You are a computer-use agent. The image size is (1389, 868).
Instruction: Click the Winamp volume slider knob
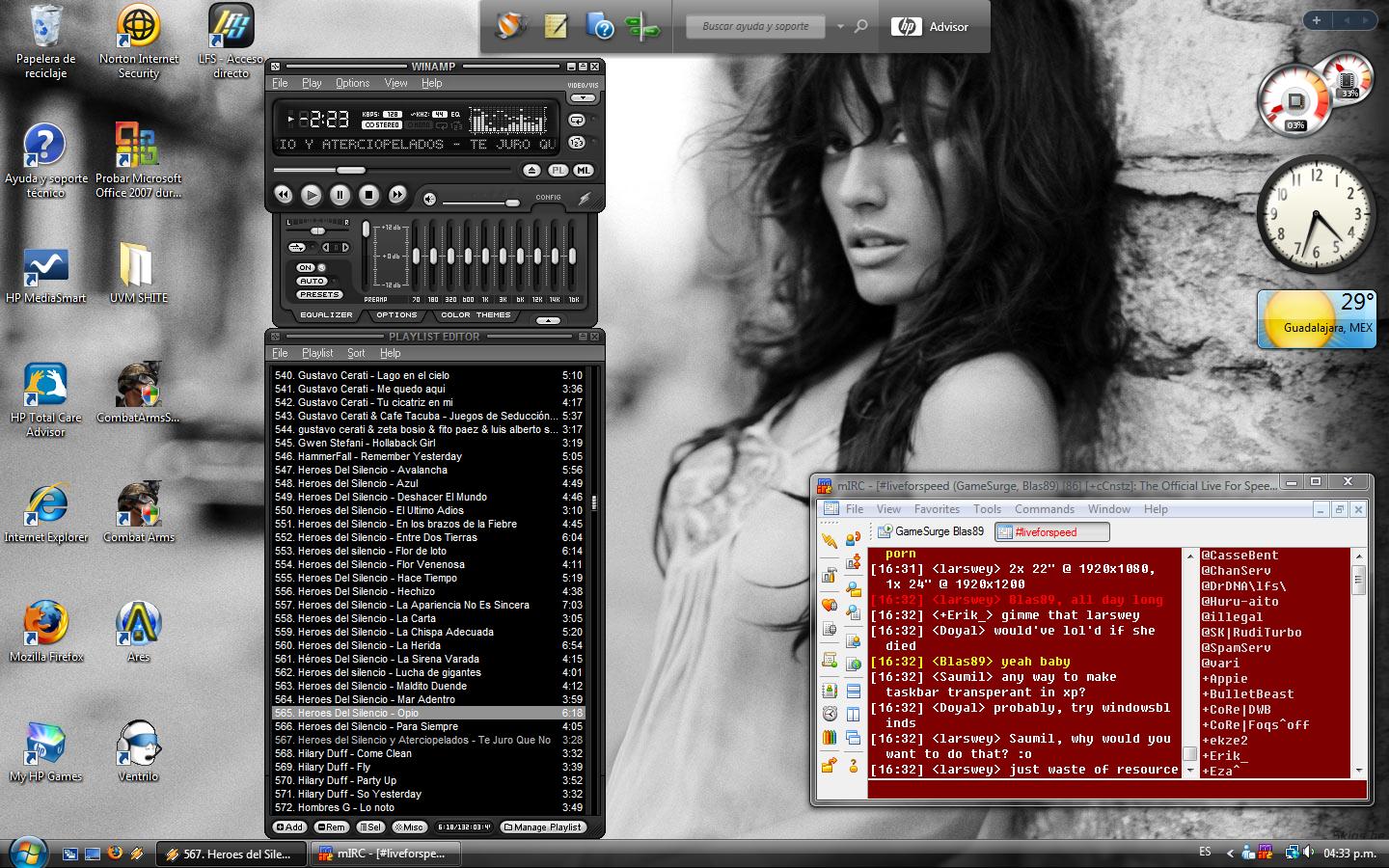click(512, 203)
